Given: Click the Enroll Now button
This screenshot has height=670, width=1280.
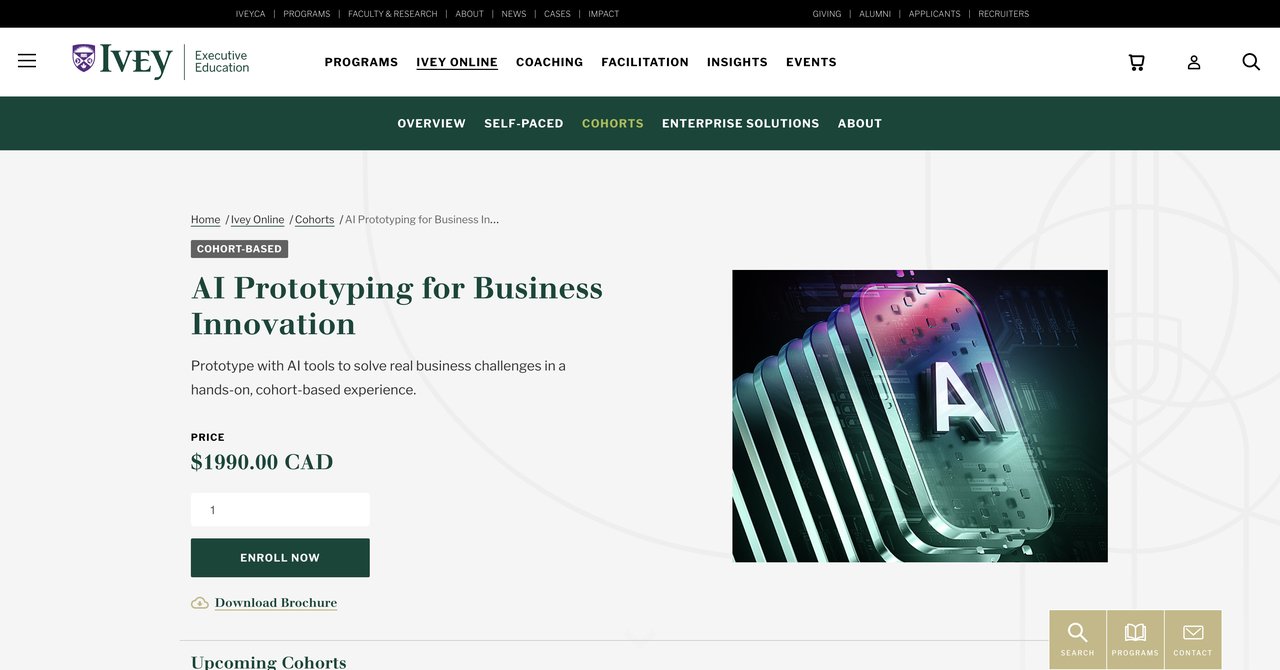Looking at the screenshot, I should tap(280, 558).
